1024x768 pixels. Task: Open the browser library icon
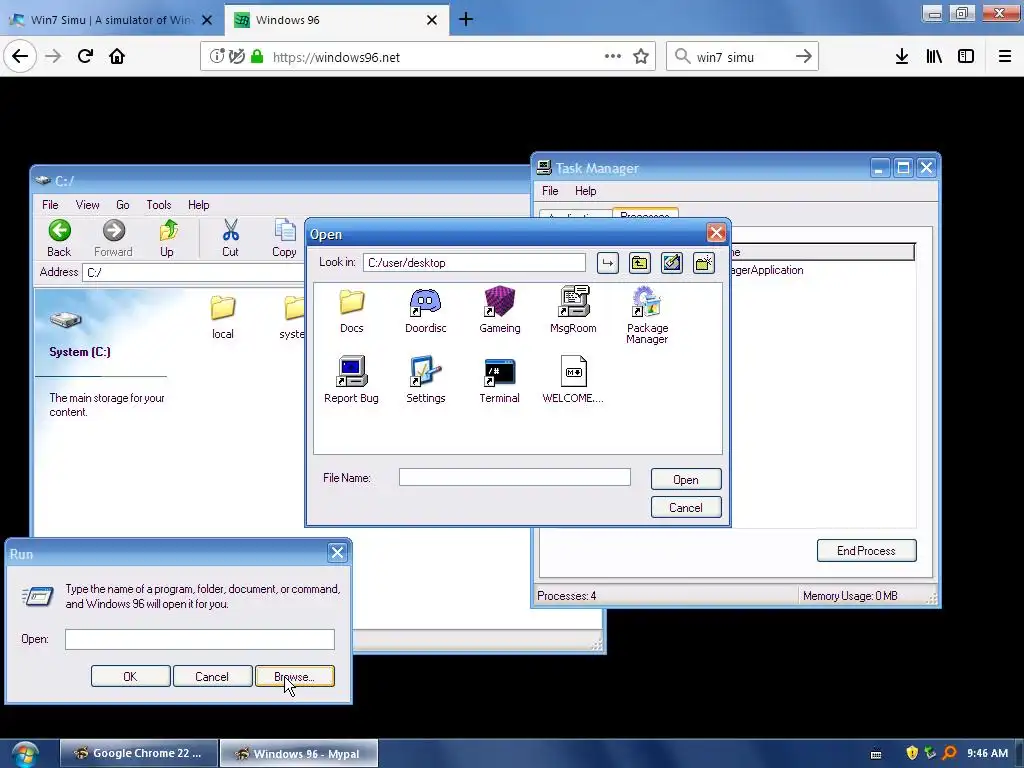click(x=934, y=57)
